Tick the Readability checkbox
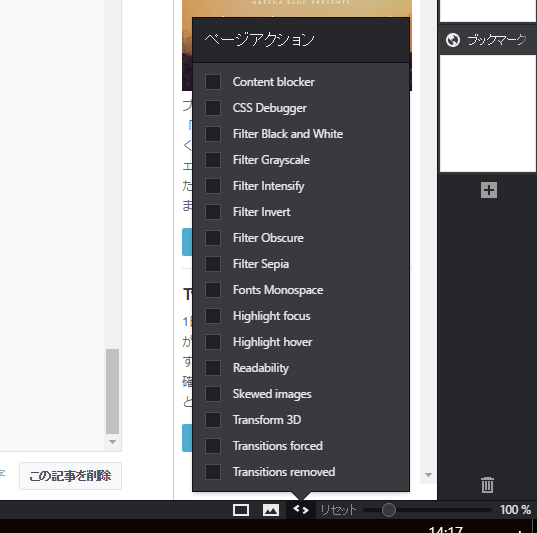This screenshot has width=537, height=533. pos(213,368)
